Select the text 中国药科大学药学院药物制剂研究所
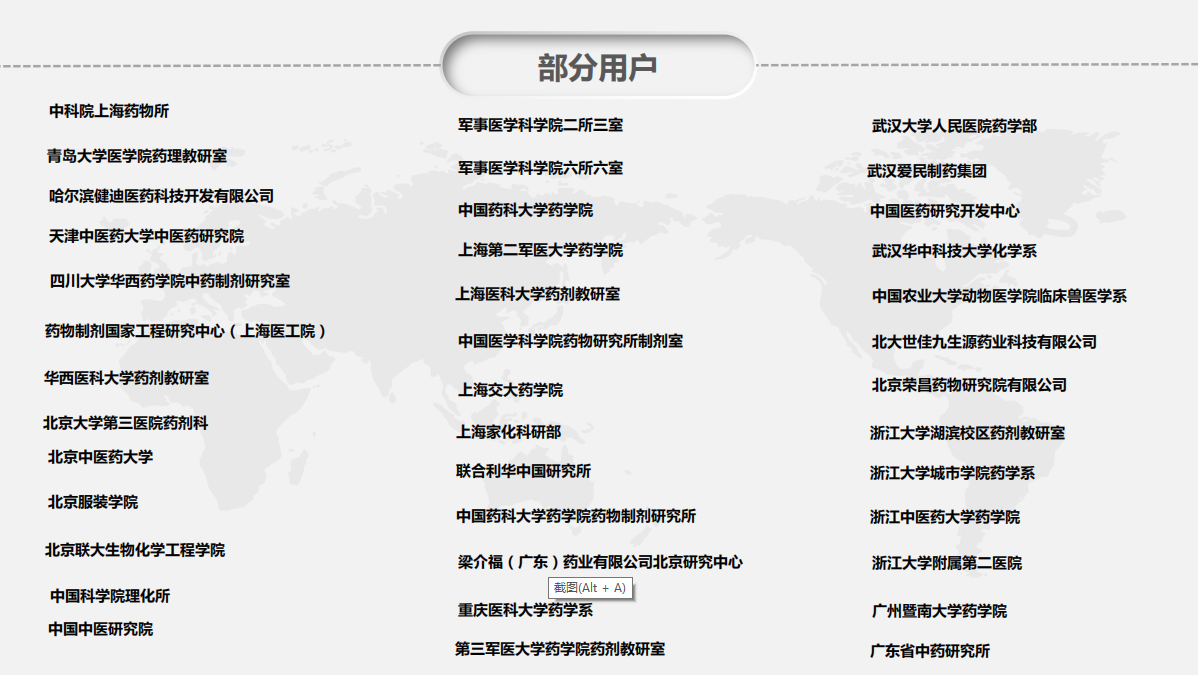Screen dimensions: 1198x677 coord(576,517)
